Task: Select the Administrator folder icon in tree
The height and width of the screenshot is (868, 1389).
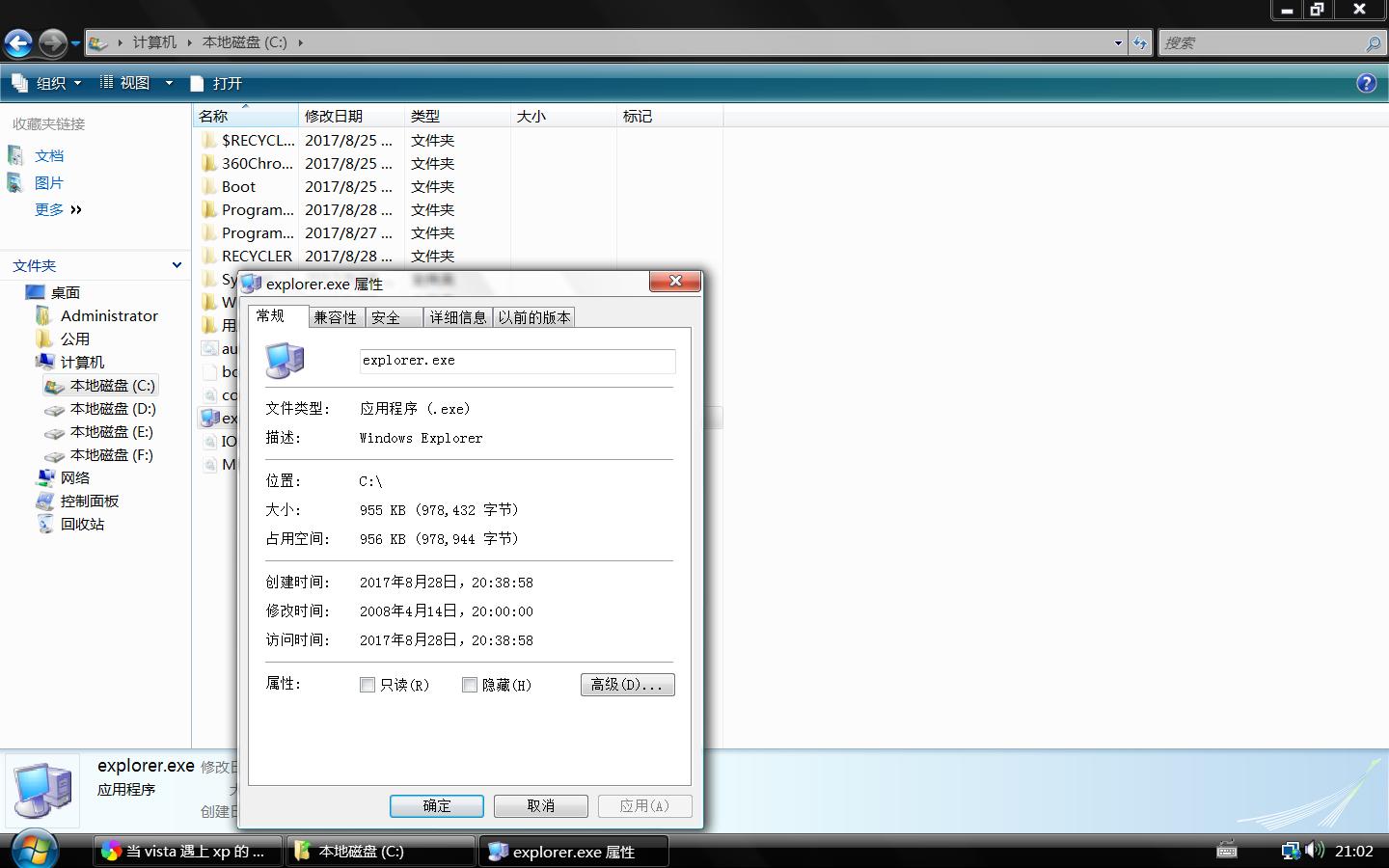Action: (x=43, y=315)
